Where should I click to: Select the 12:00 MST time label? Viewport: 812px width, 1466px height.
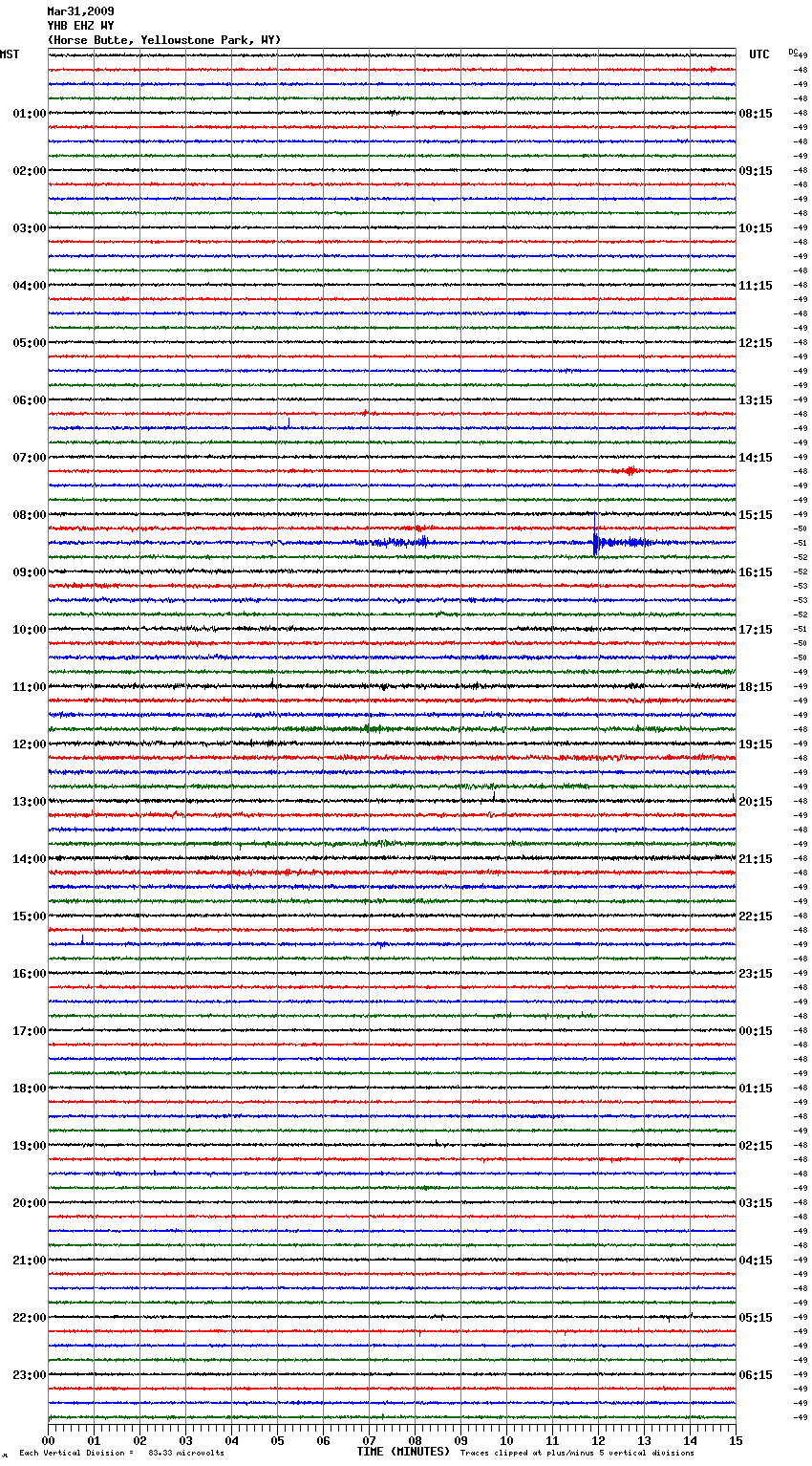(30, 744)
